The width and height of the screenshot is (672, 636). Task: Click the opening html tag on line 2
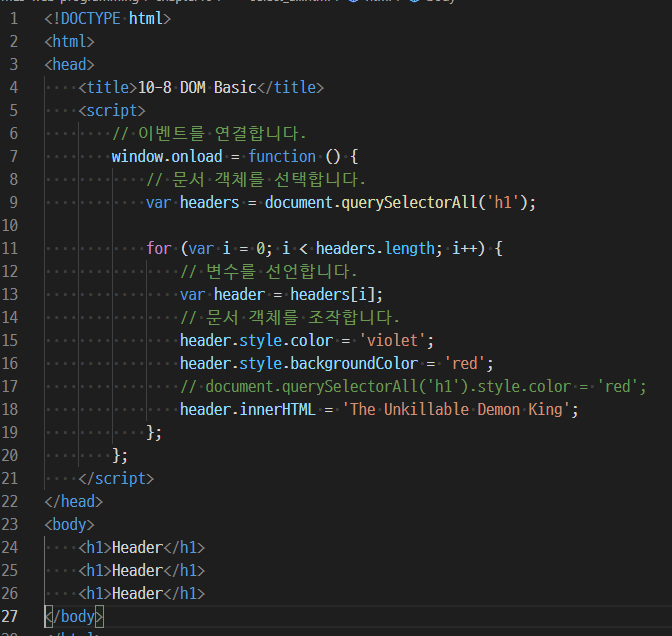coord(69,42)
